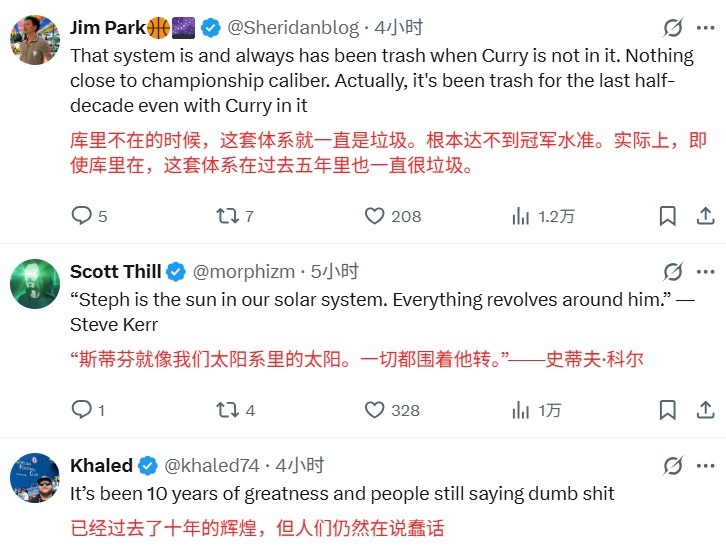Retweet Scott Thill's Steve Kerr quote
The height and width of the screenshot is (550, 726).
tap(227, 410)
